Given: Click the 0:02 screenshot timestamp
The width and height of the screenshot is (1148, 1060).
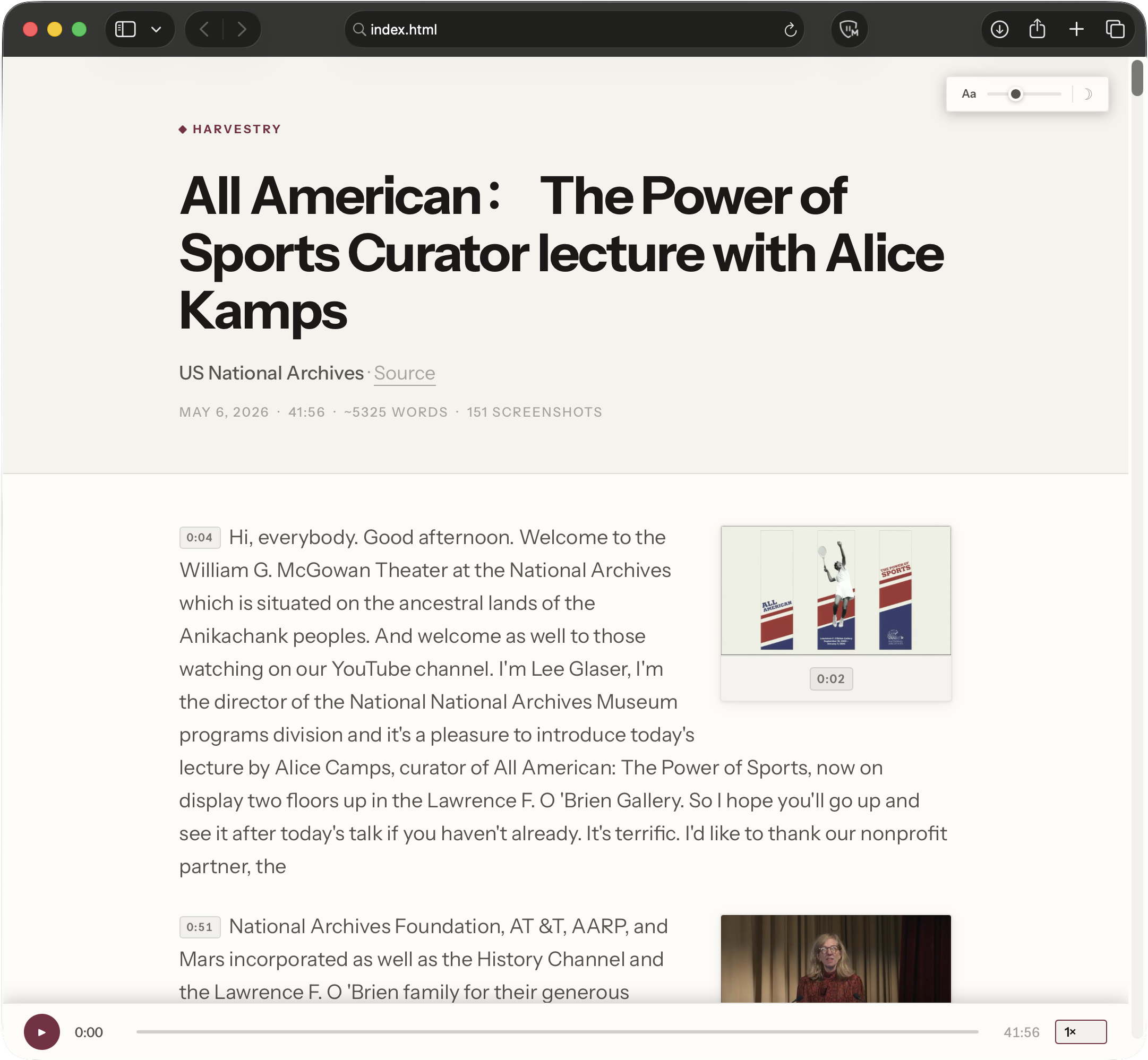Looking at the screenshot, I should click(831, 678).
